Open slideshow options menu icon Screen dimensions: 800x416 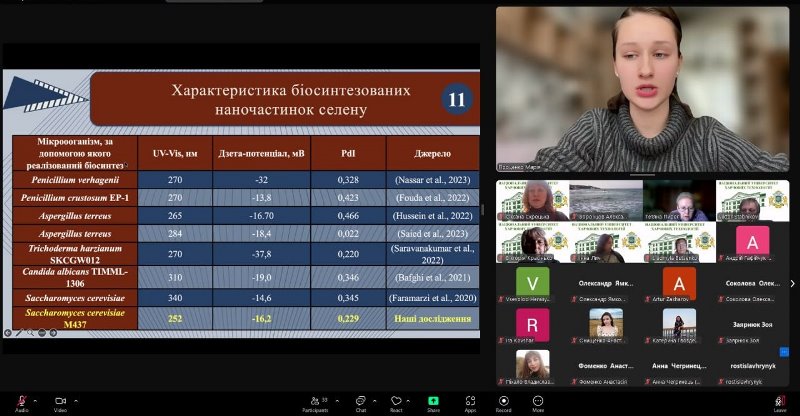coord(42,333)
